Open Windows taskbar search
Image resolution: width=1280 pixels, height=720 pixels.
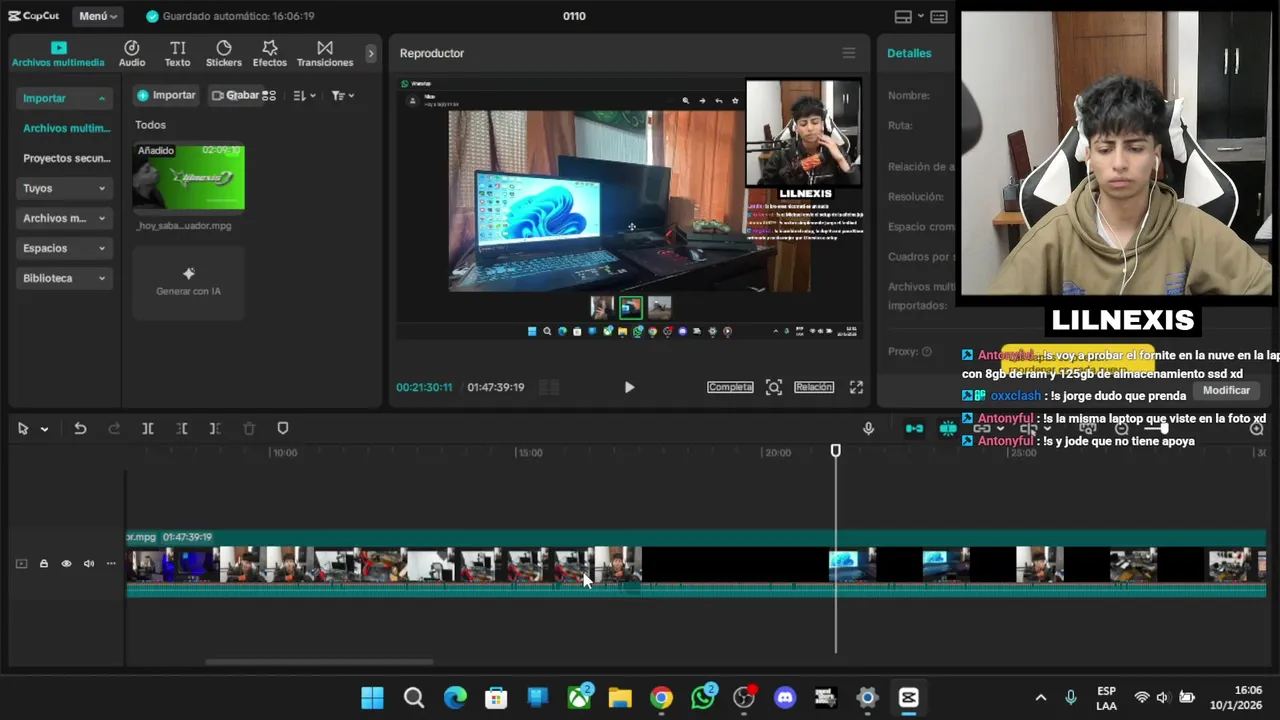tap(414, 697)
